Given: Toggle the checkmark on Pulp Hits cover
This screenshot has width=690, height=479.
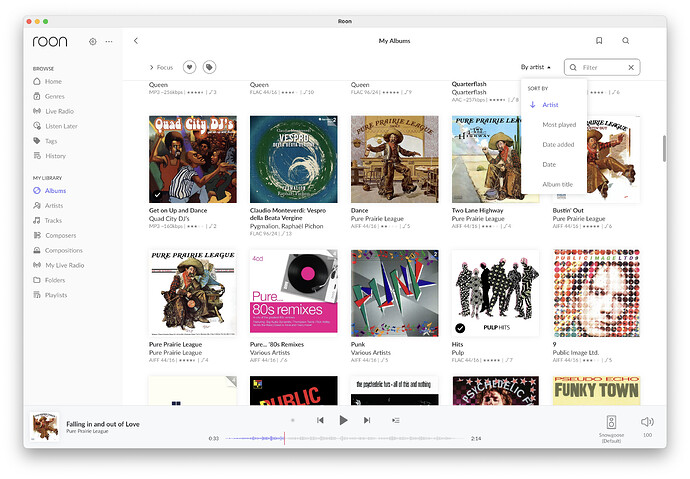Looking at the screenshot, I should point(460,328).
